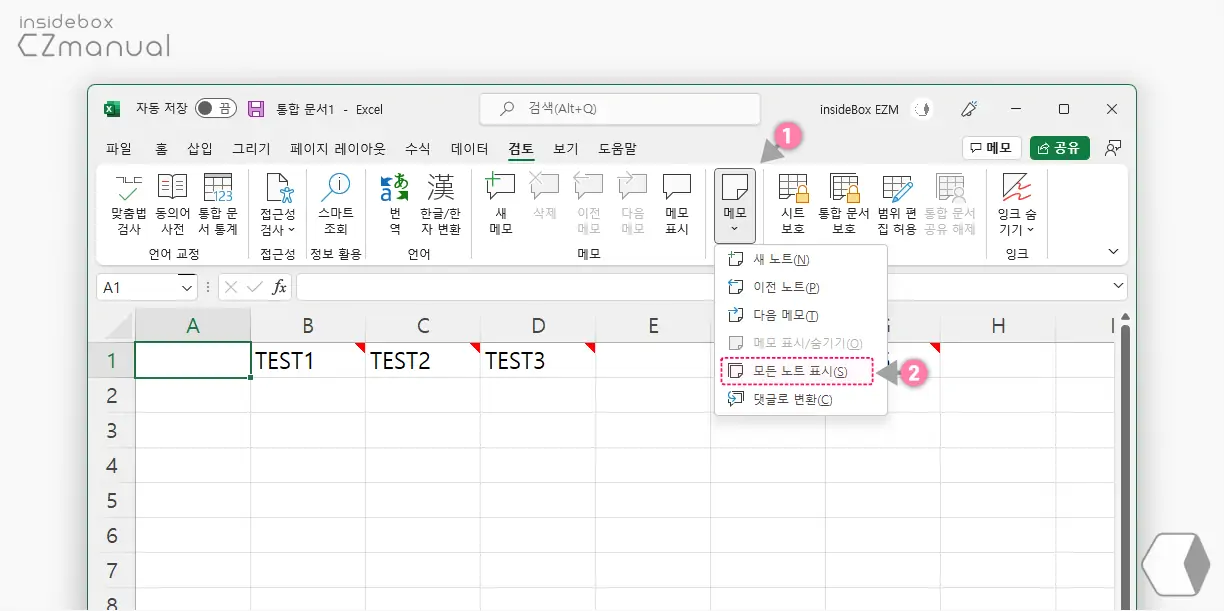The image size is (1224, 611).
Task: Switch to the 페이지 레이아웃 tab
Action: point(337,148)
